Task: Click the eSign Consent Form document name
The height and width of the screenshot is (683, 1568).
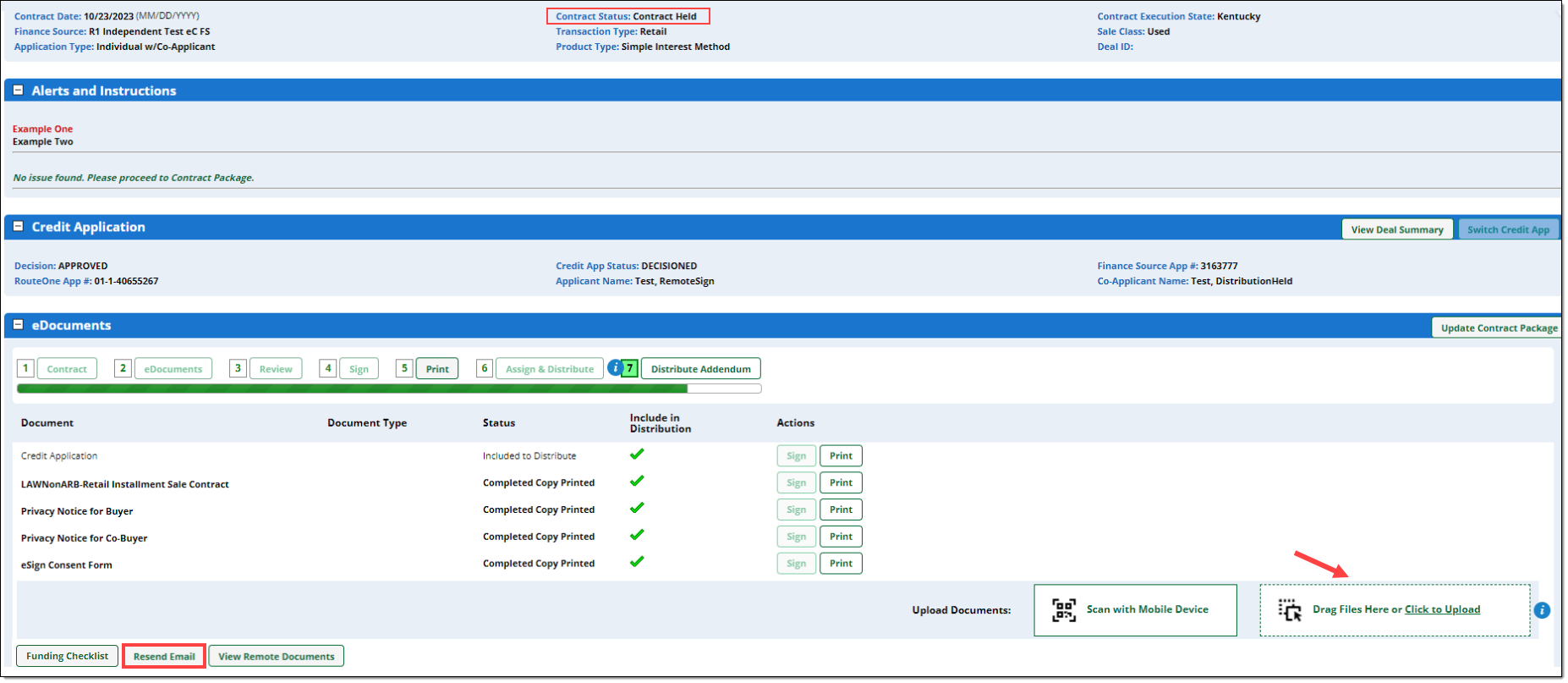Action: (x=67, y=565)
